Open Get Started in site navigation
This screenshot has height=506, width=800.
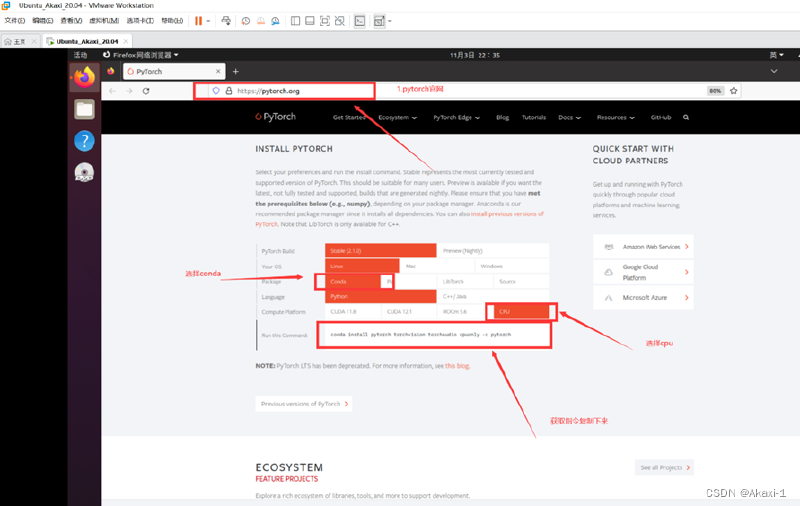pos(349,117)
